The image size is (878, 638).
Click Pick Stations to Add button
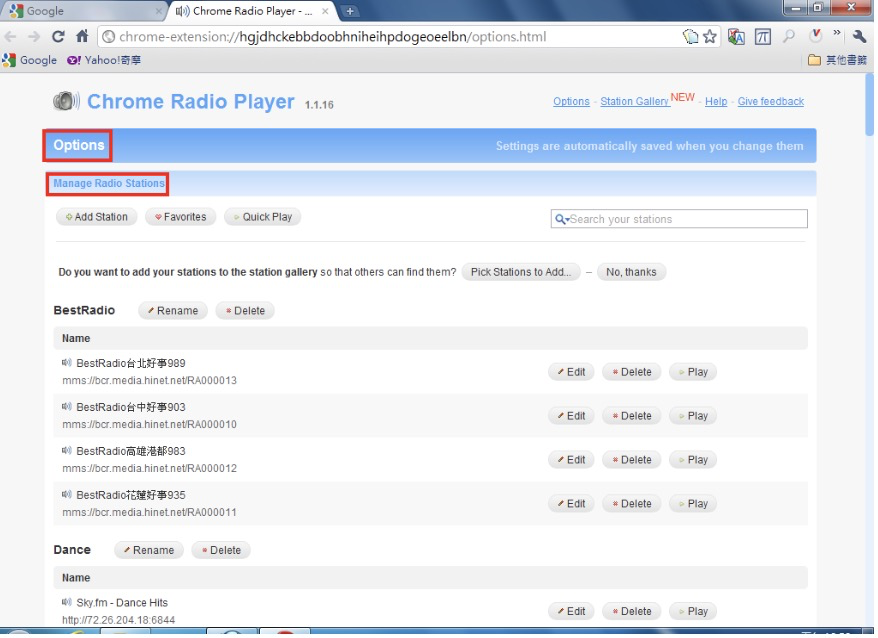(521, 272)
